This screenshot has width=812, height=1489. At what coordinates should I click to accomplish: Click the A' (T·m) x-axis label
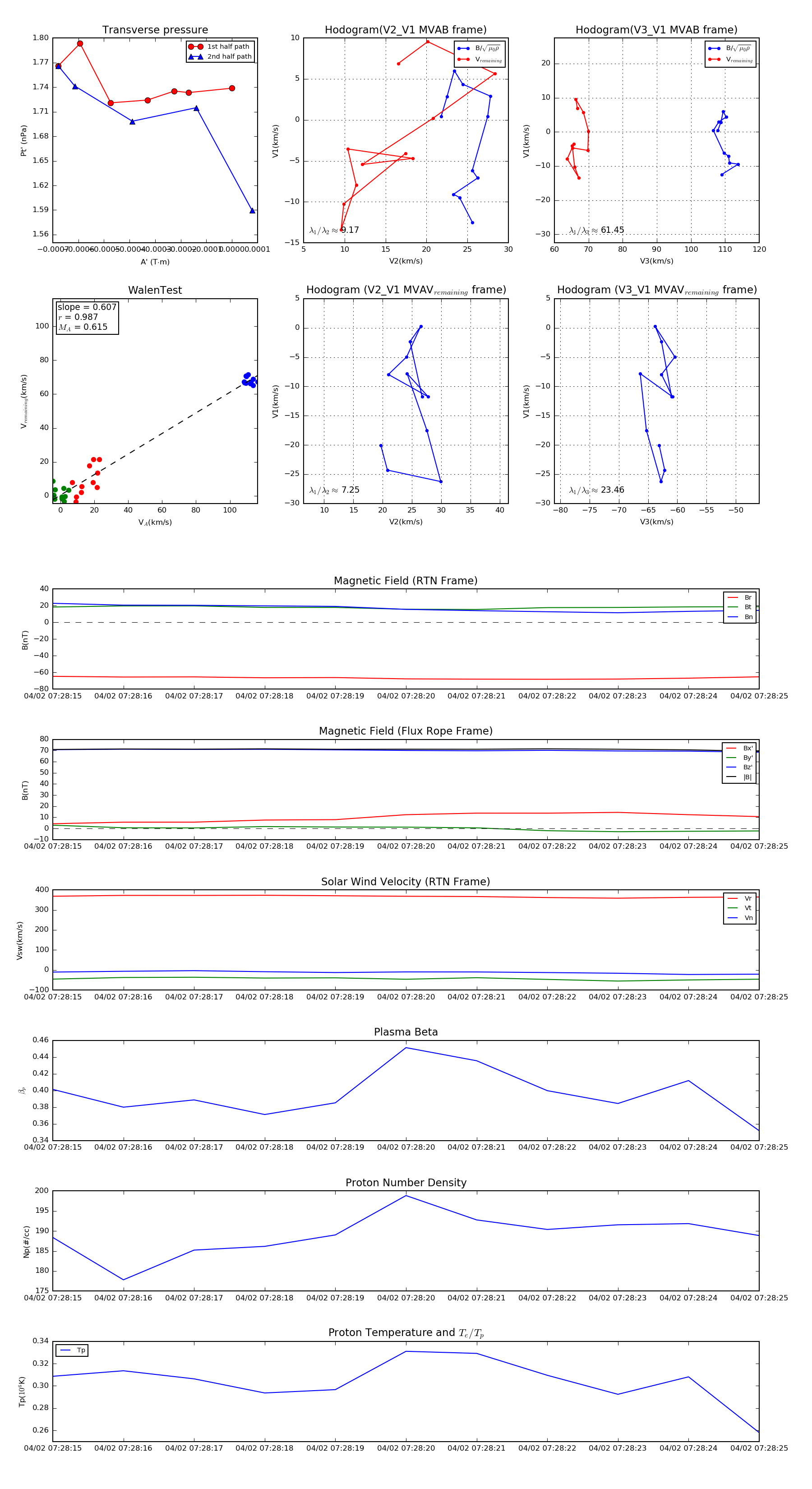point(155,262)
